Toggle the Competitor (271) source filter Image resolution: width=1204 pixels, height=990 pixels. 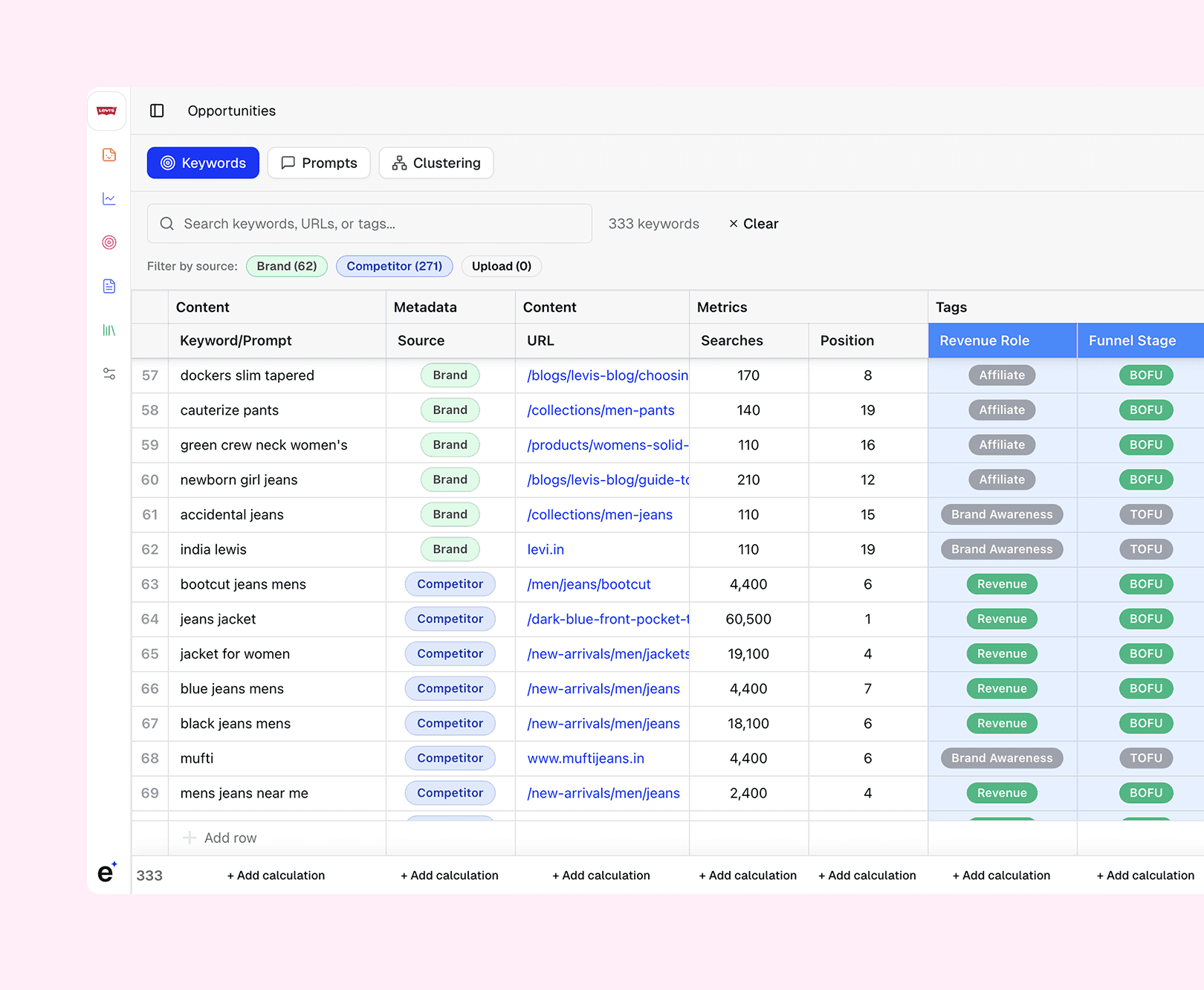(x=395, y=266)
